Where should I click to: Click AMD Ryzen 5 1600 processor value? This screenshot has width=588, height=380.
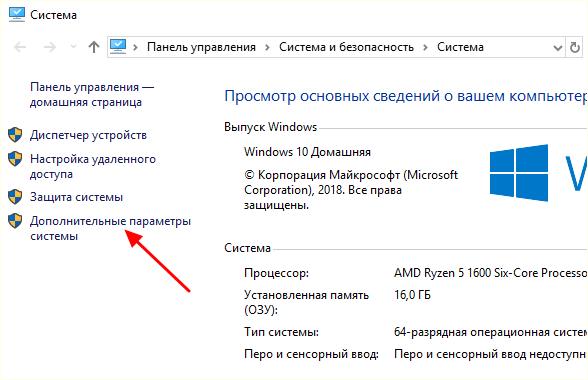(490, 273)
